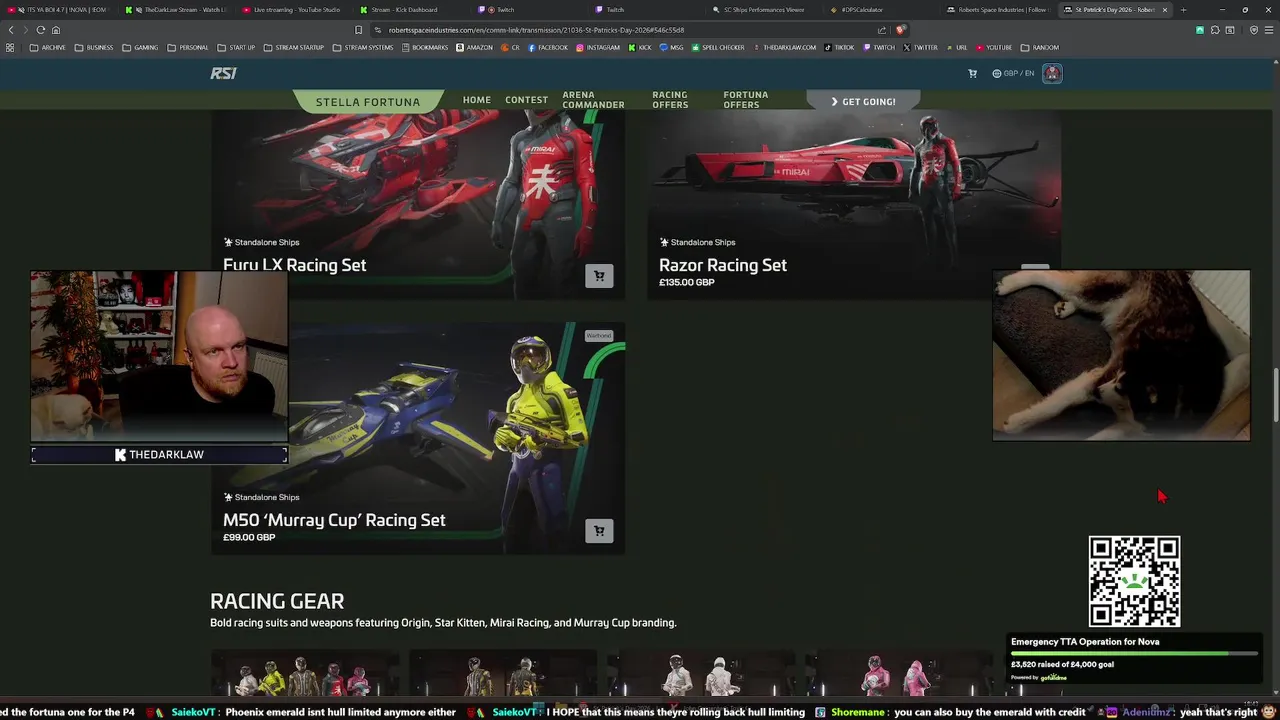Expand the GAMING bookmarks folder
1280x720 pixels.
pos(140,47)
